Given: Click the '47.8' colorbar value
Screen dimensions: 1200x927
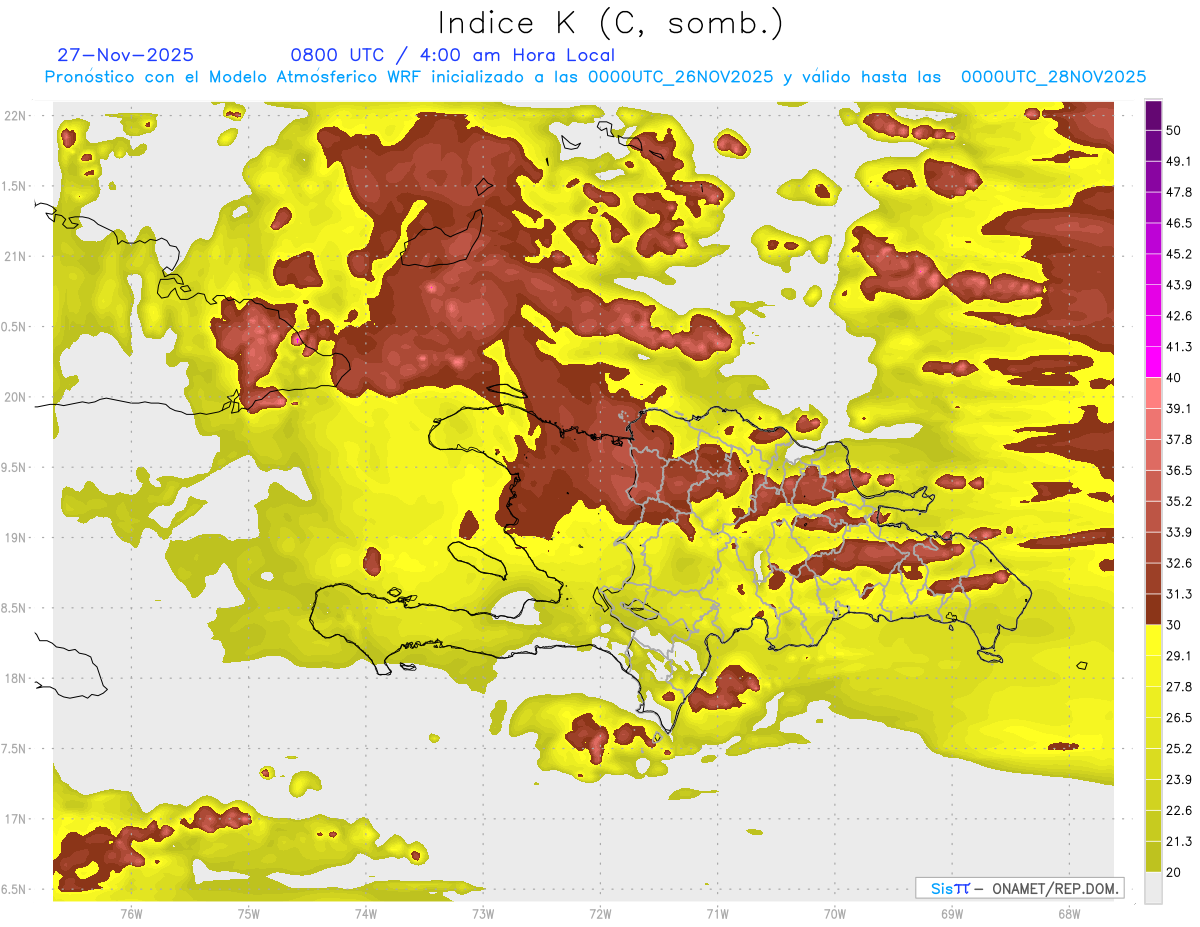Looking at the screenshot, I should (1179, 192).
